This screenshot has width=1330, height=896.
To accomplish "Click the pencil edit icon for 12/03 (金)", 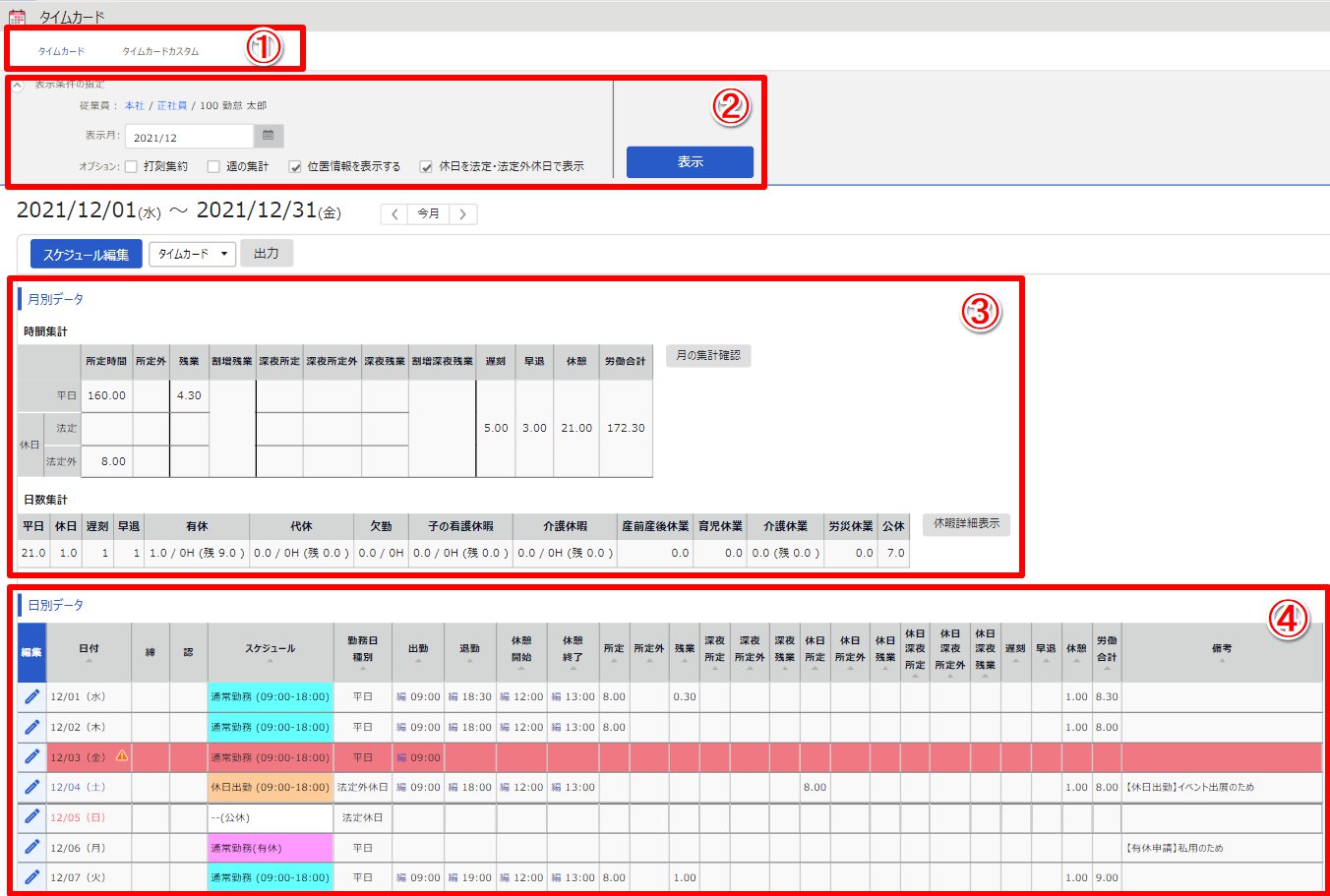I will click(x=31, y=757).
